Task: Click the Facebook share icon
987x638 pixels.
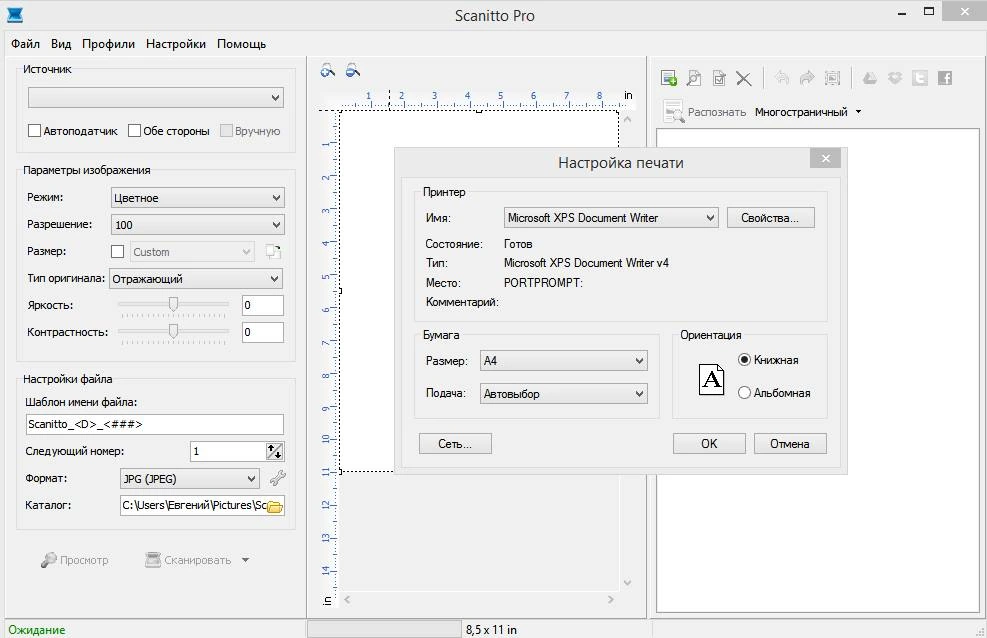Action: [x=945, y=78]
